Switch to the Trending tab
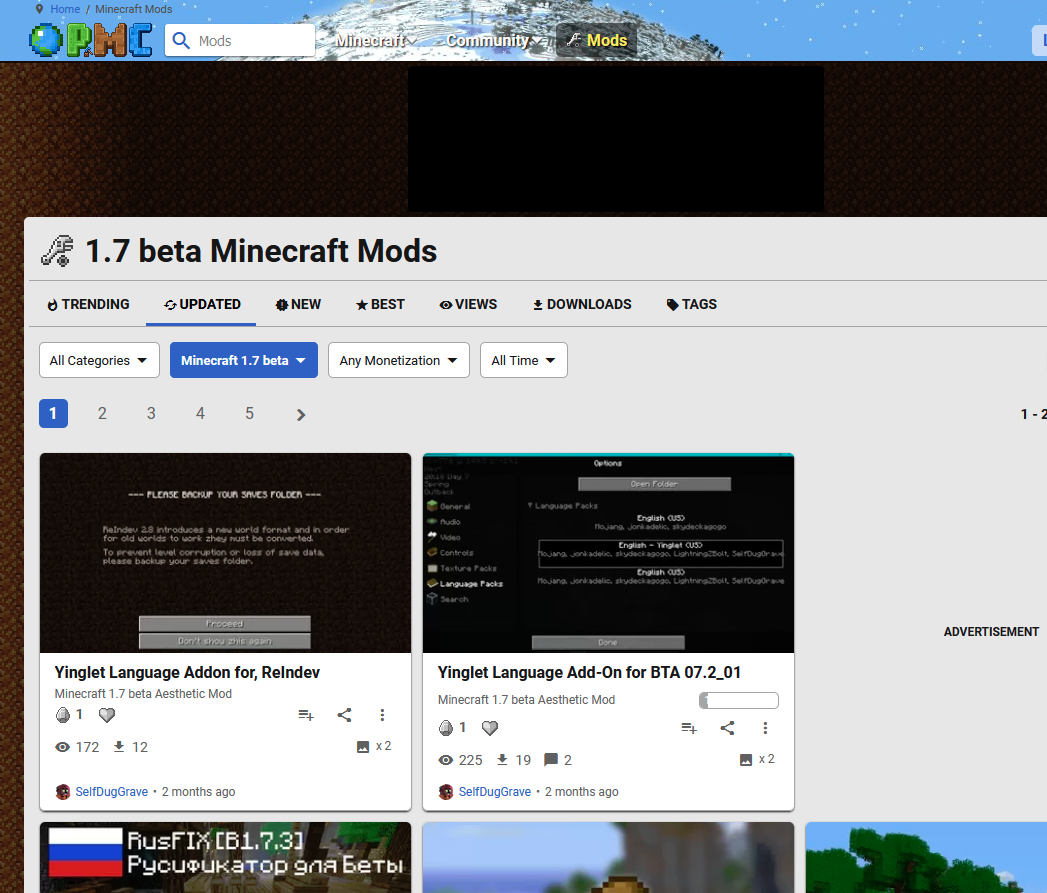 88,305
